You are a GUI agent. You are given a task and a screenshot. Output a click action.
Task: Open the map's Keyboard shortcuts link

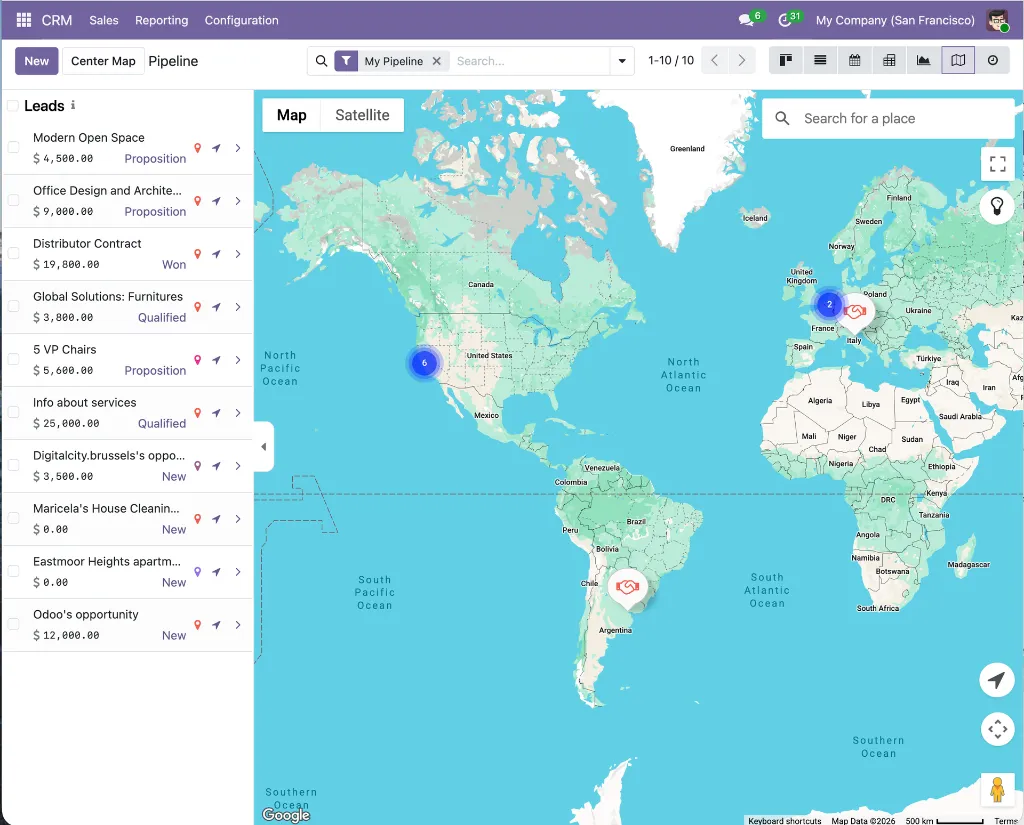(x=784, y=820)
